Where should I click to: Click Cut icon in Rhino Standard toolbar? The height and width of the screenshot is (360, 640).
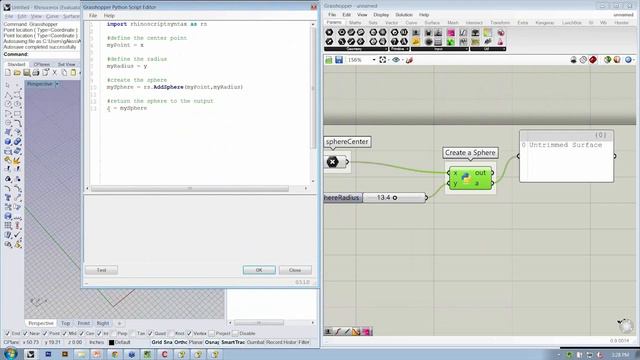pos(55,73)
